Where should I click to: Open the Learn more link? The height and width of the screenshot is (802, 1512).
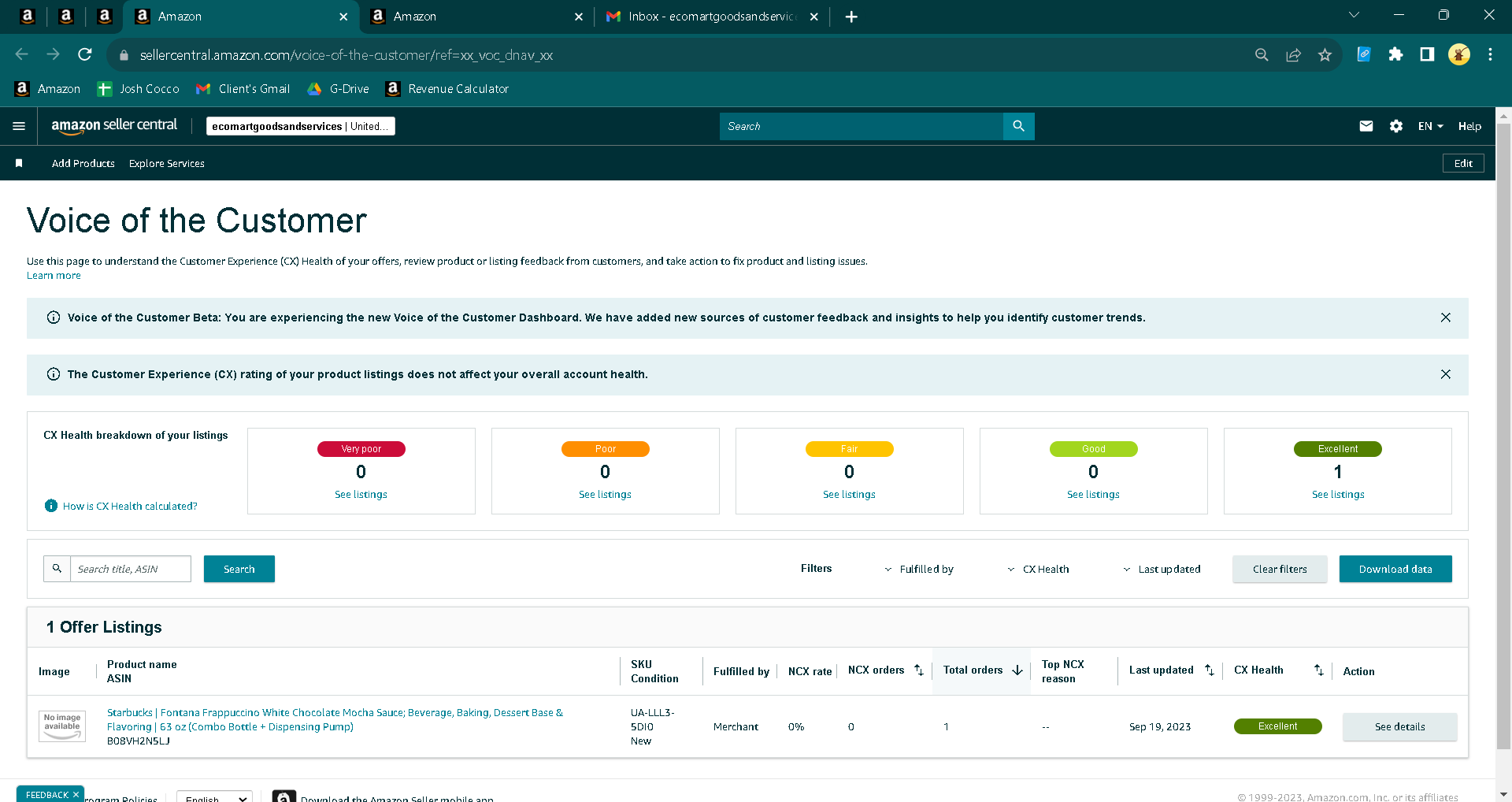54,276
